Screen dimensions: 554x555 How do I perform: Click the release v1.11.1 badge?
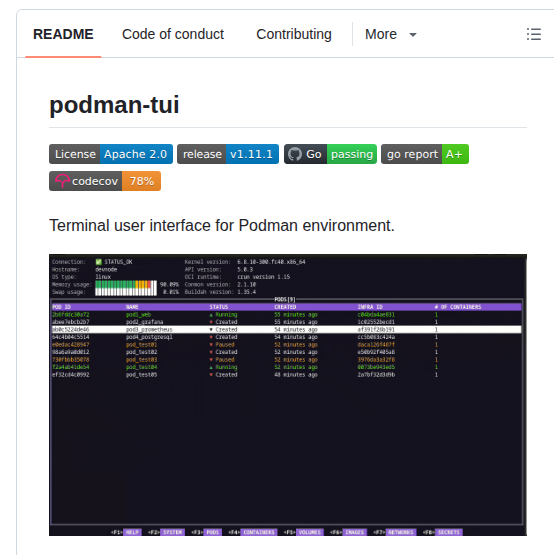228,154
